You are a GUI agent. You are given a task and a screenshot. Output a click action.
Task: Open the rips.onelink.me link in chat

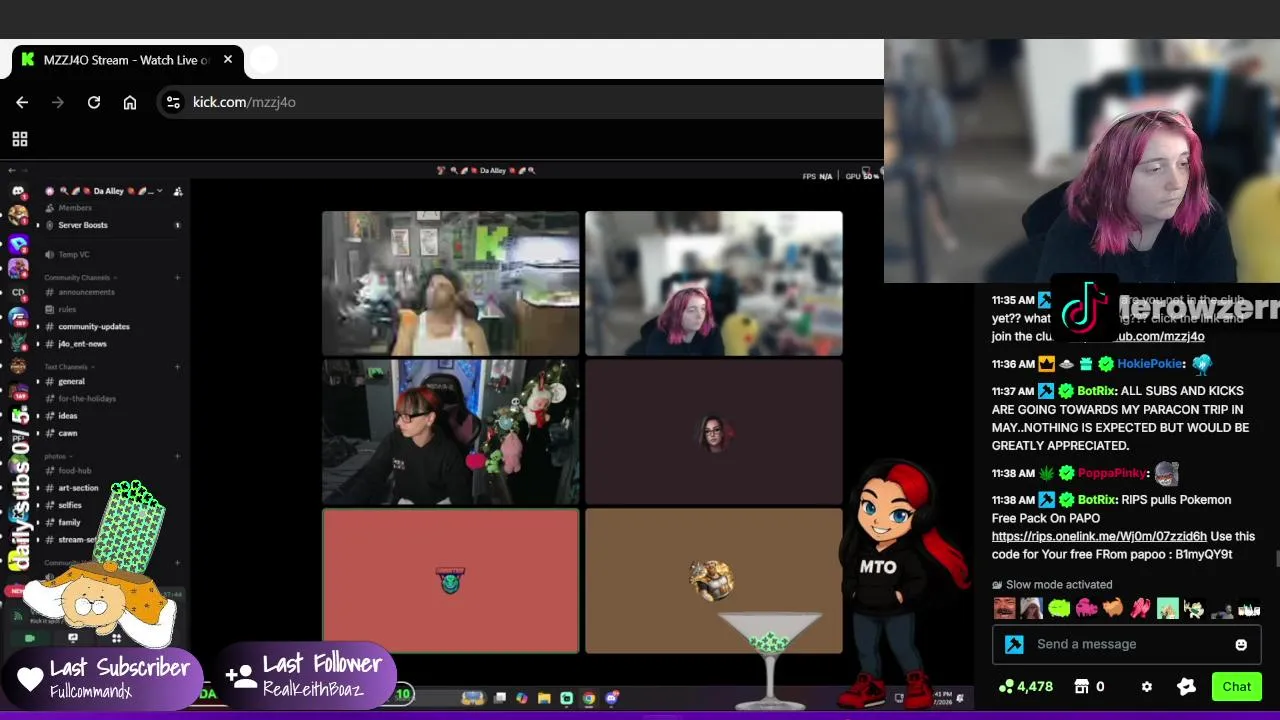tap(1099, 536)
